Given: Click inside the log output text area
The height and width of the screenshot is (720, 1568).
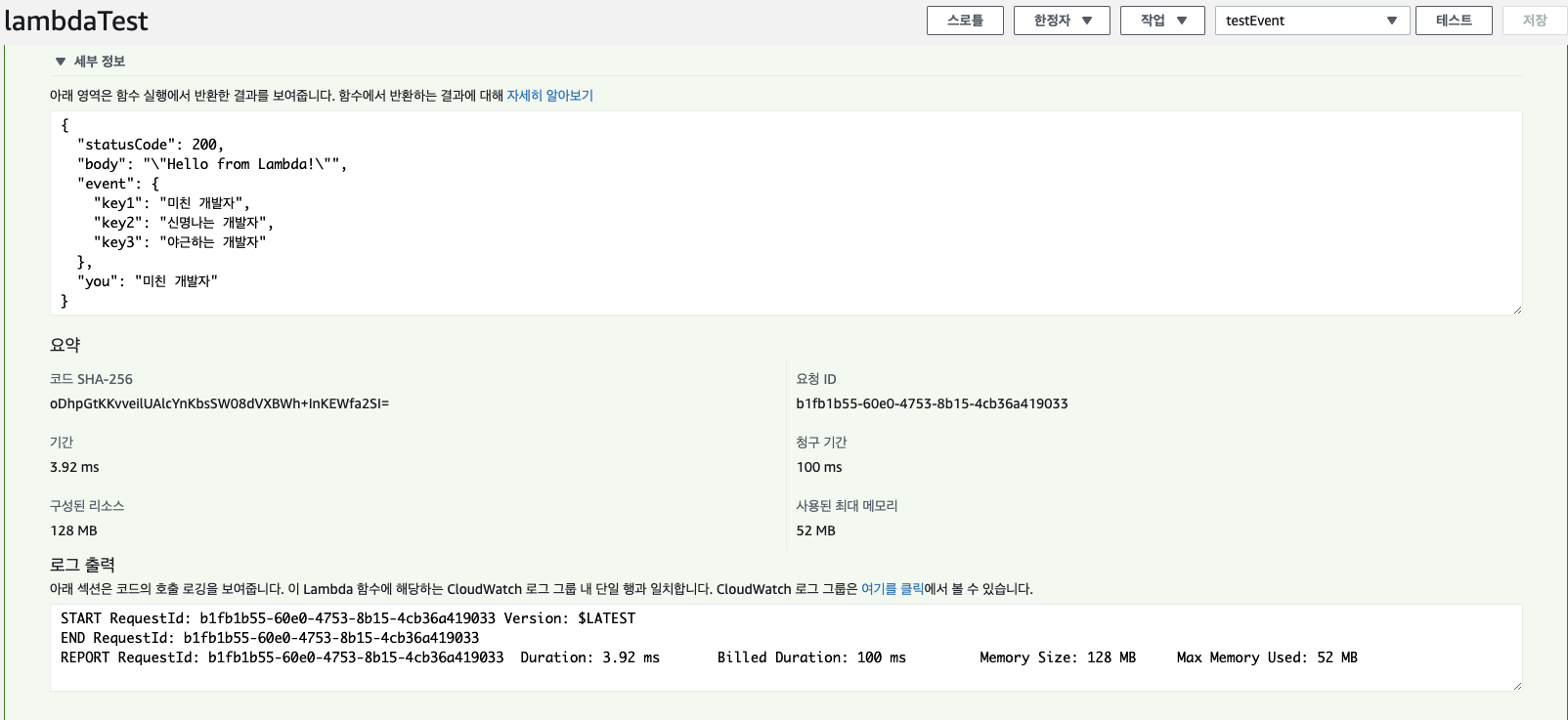Looking at the screenshot, I should [786, 648].
